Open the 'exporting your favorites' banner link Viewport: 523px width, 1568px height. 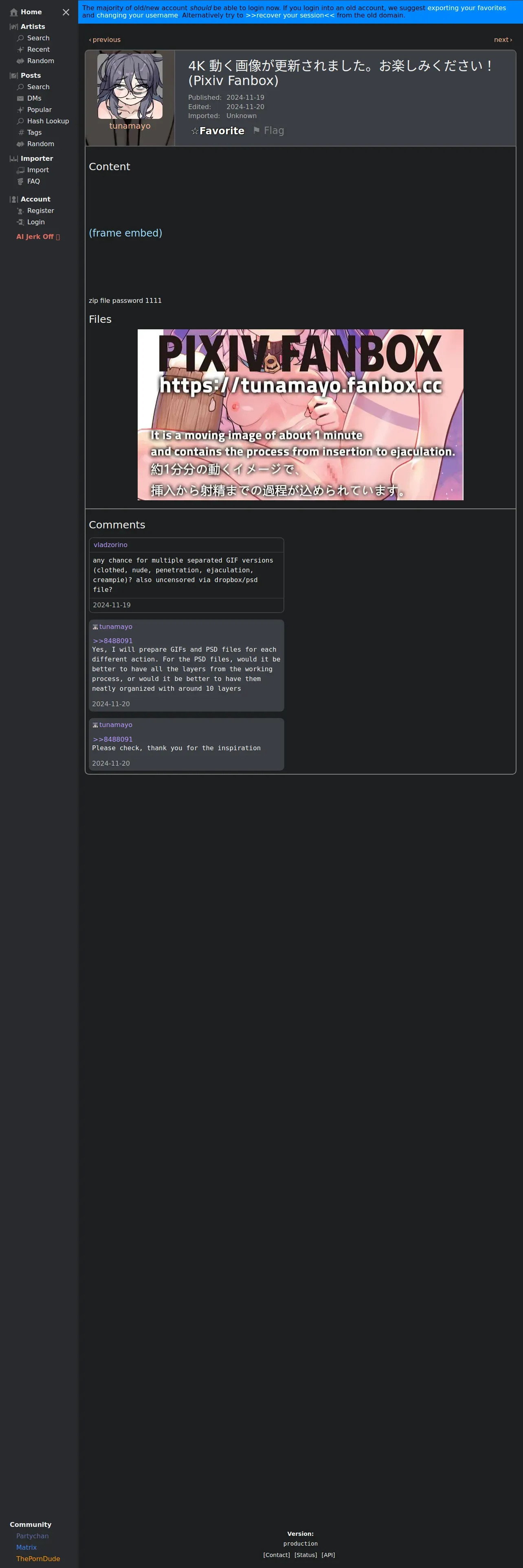466,8
